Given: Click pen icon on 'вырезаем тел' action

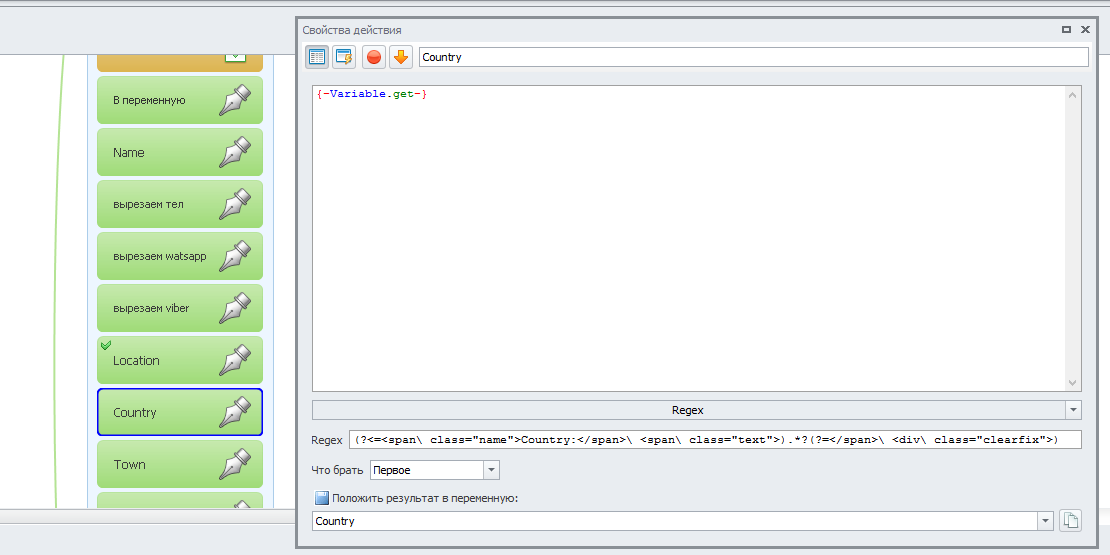Looking at the screenshot, I should point(235,204).
